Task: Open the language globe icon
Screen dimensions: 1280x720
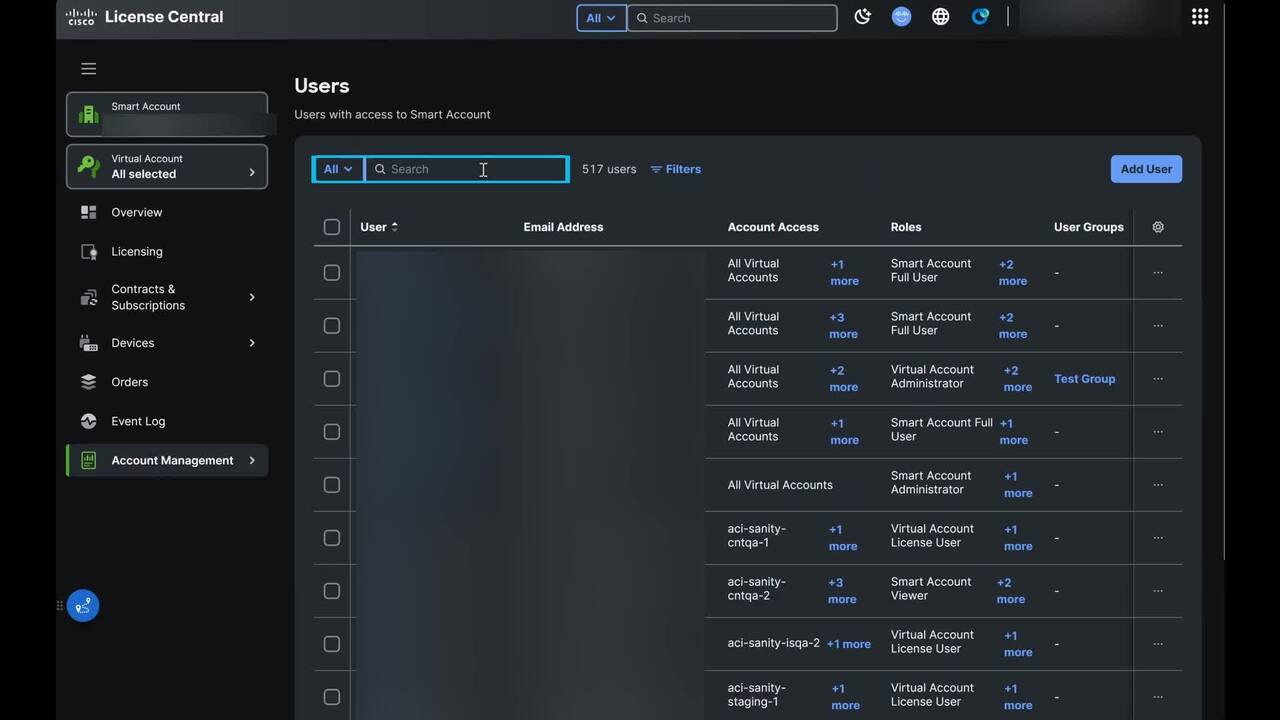Action: pos(940,17)
